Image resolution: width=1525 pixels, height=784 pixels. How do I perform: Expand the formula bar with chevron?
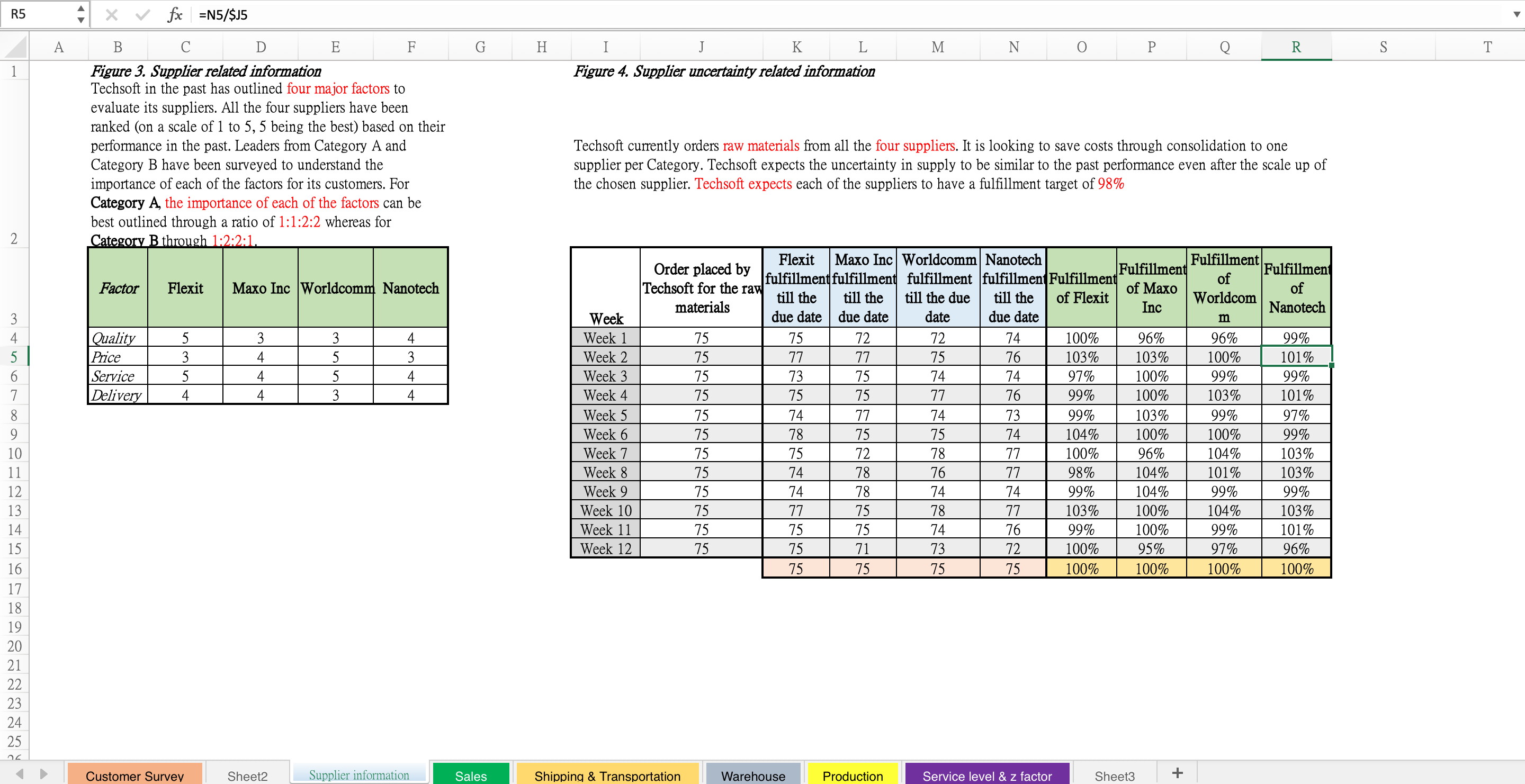(1516, 14)
